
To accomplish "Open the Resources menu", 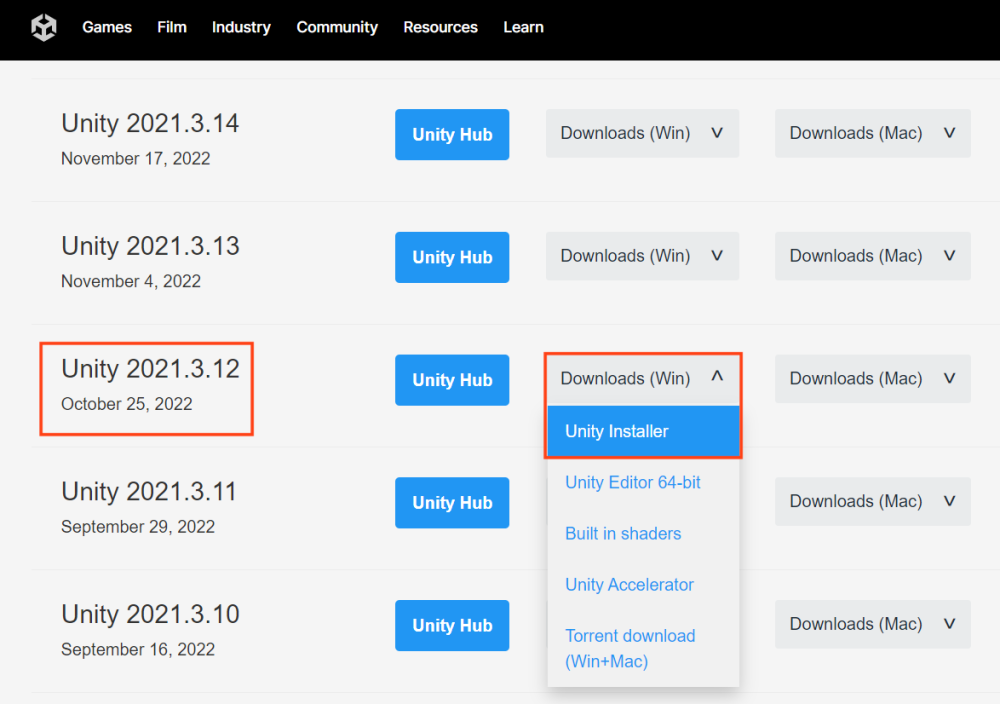I will [440, 27].
